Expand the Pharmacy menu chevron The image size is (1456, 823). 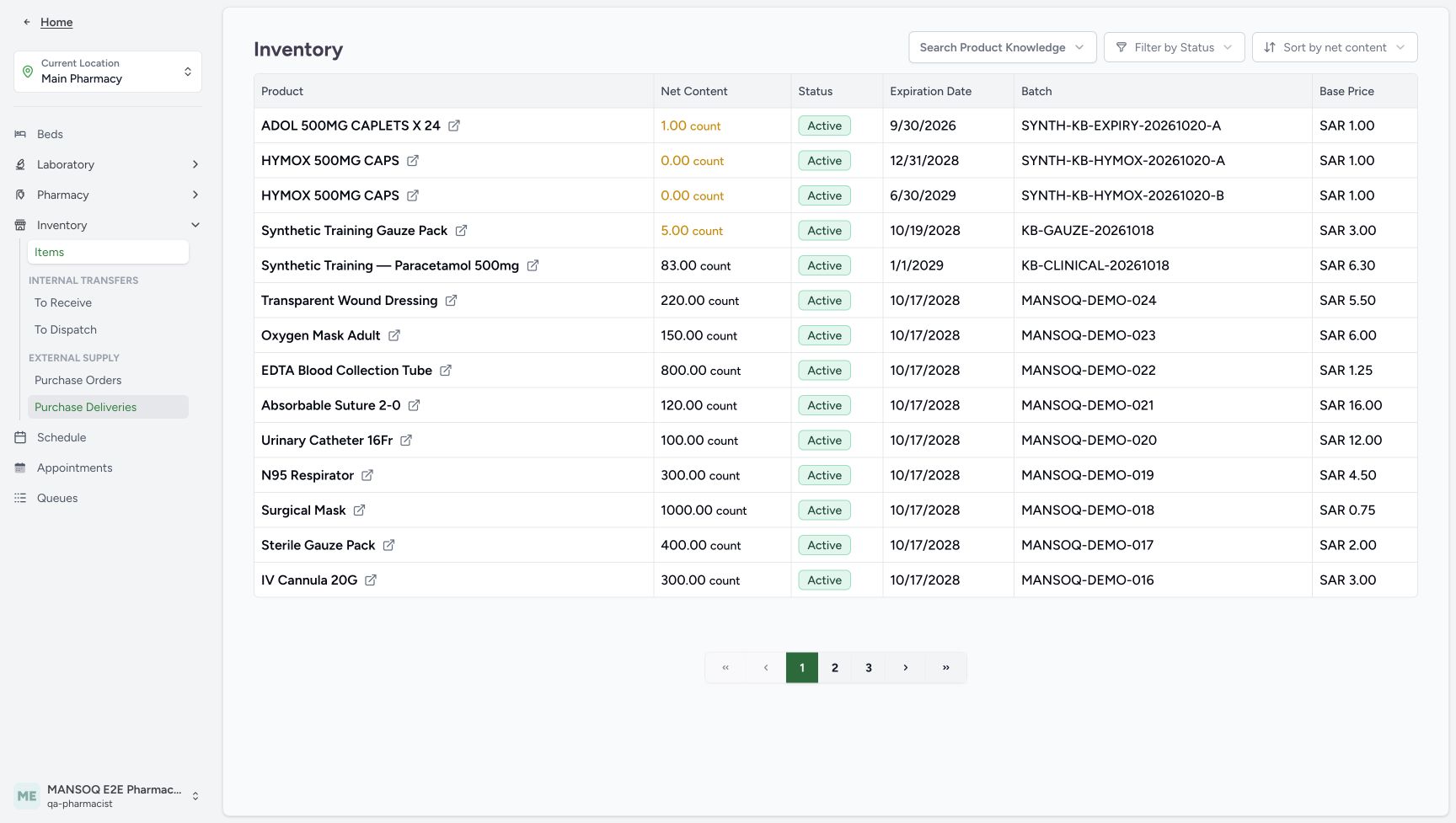(195, 195)
